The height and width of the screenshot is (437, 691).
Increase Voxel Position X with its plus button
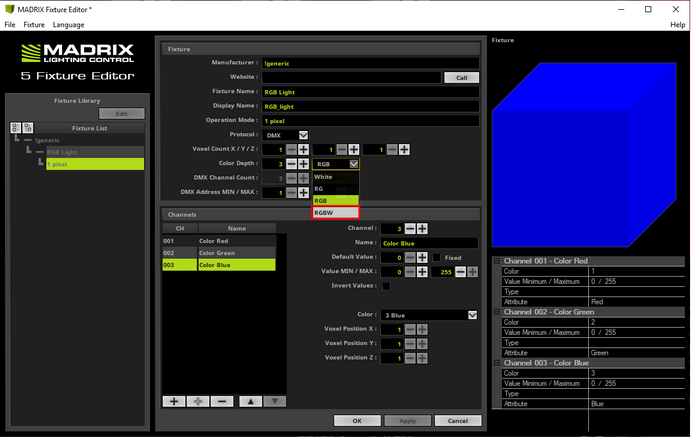tap(422, 330)
